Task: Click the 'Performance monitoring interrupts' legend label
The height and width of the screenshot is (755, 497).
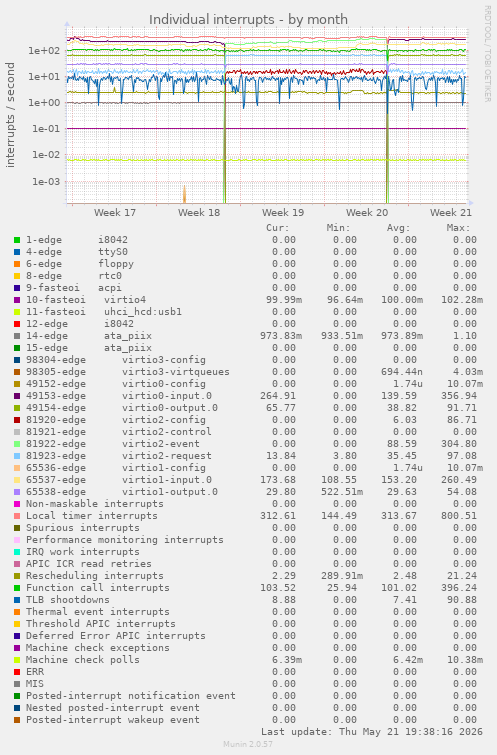Action: pyautogui.click(x=125, y=540)
